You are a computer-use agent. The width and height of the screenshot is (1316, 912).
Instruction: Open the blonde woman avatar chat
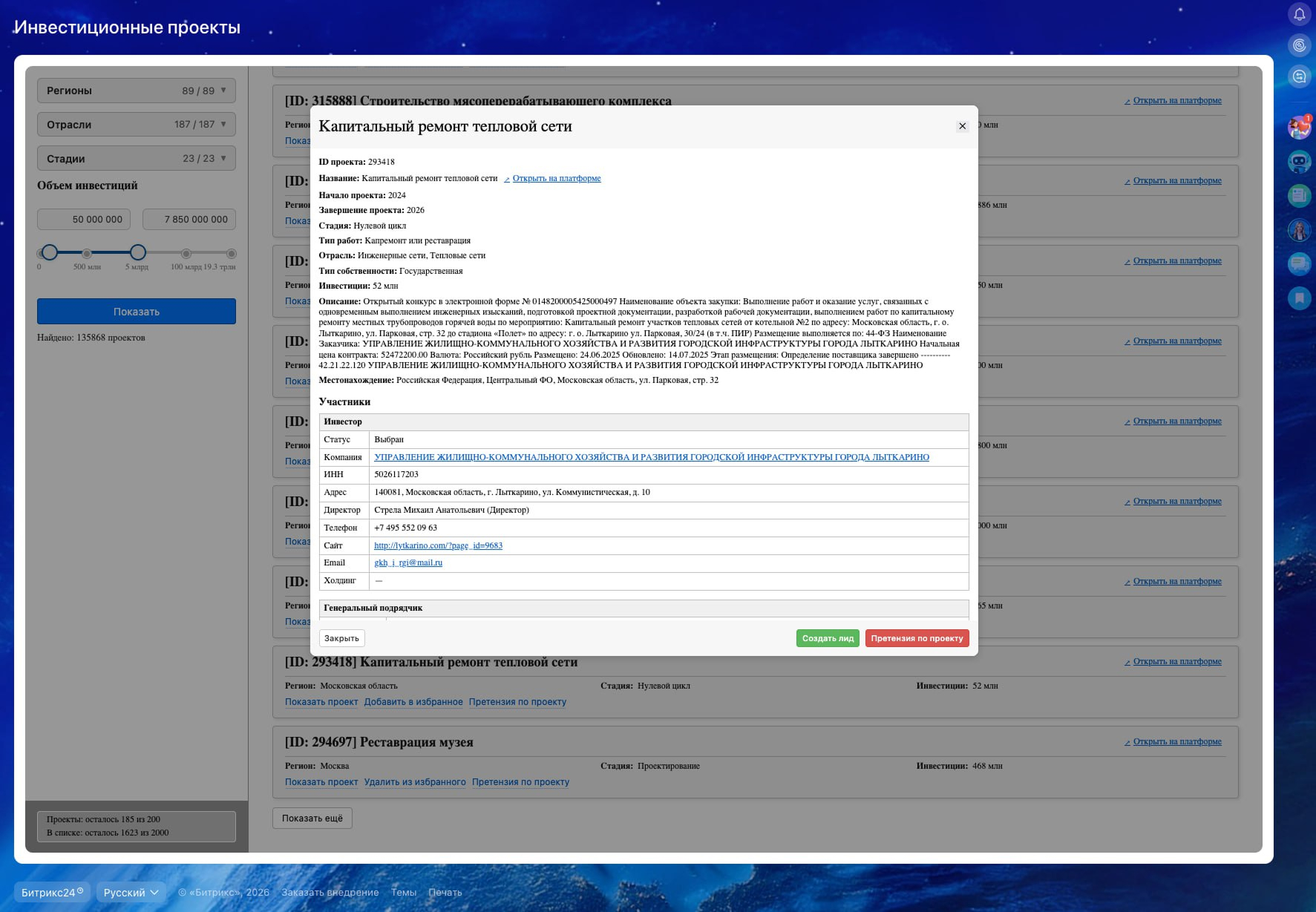[x=1299, y=230]
